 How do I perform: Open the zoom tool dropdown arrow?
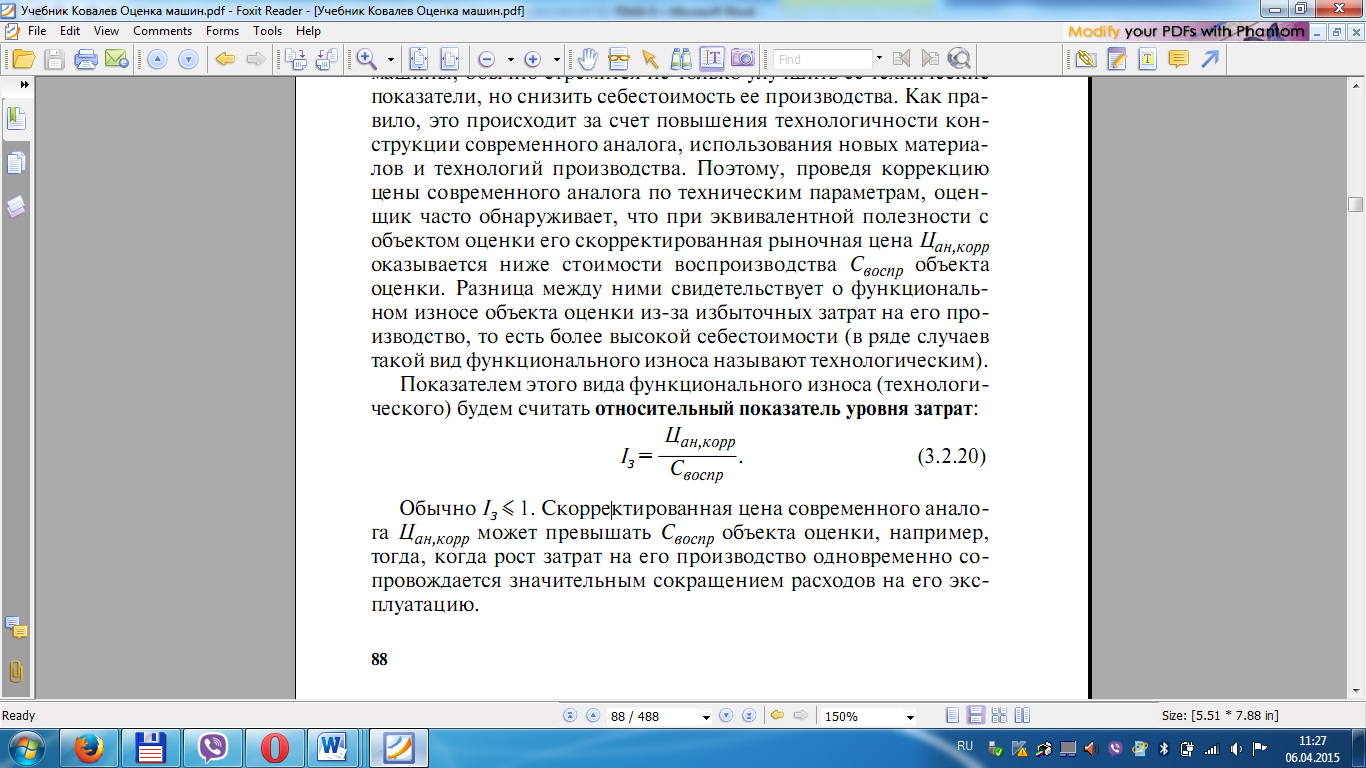[390, 58]
